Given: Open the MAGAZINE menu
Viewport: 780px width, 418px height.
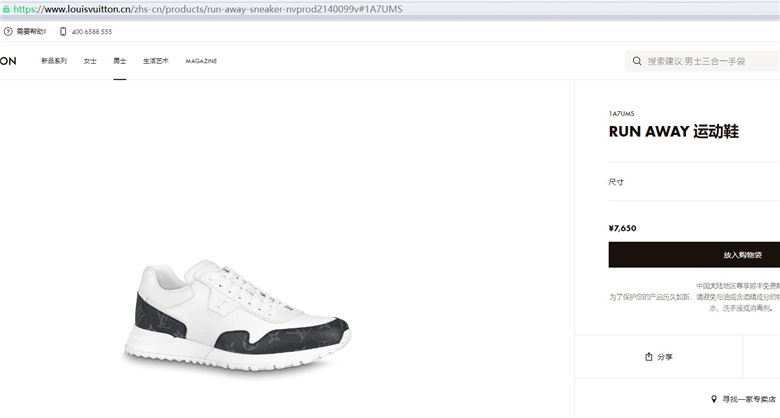Looking at the screenshot, I should coord(201,61).
